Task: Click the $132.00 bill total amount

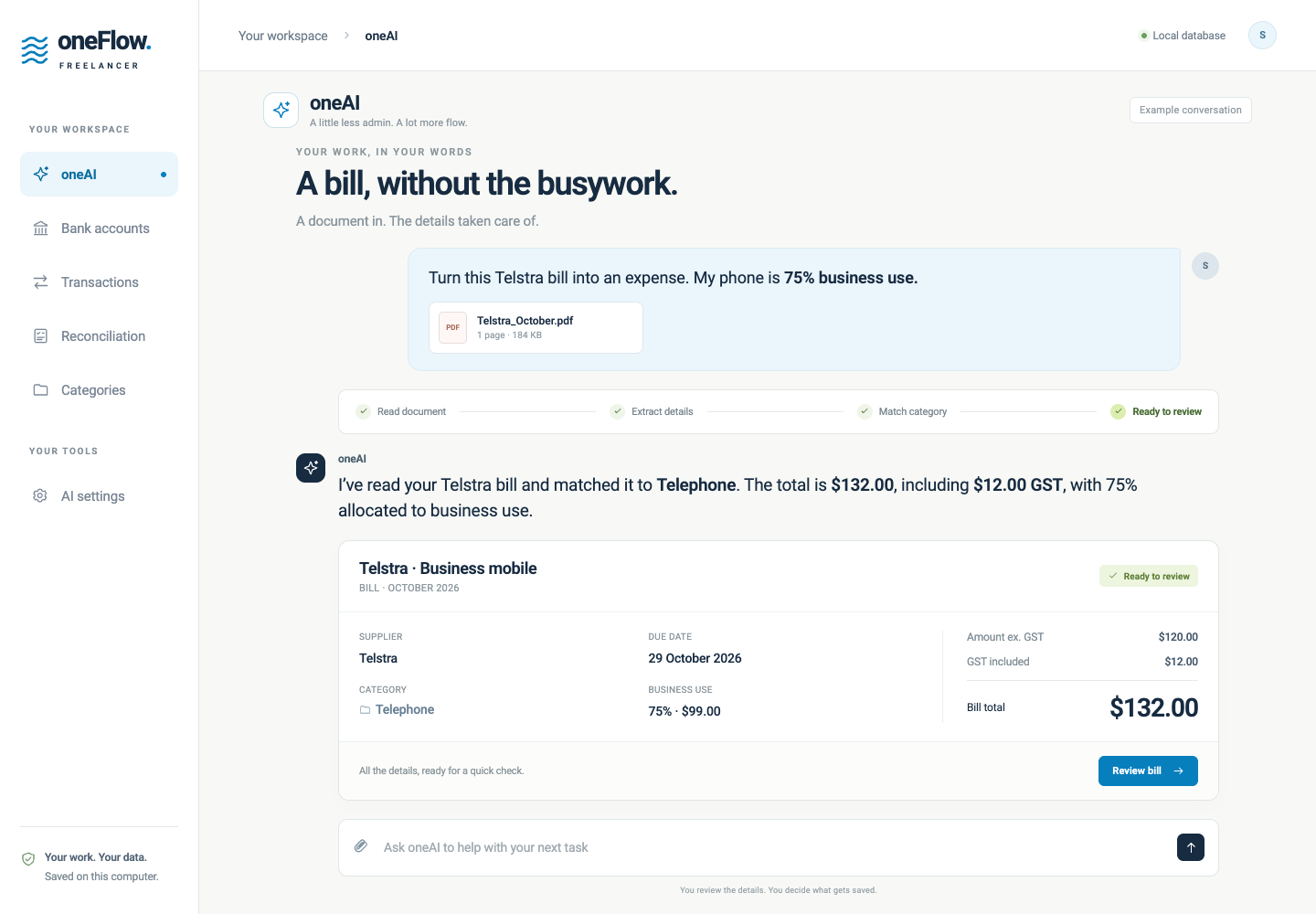Action: tap(1154, 707)
